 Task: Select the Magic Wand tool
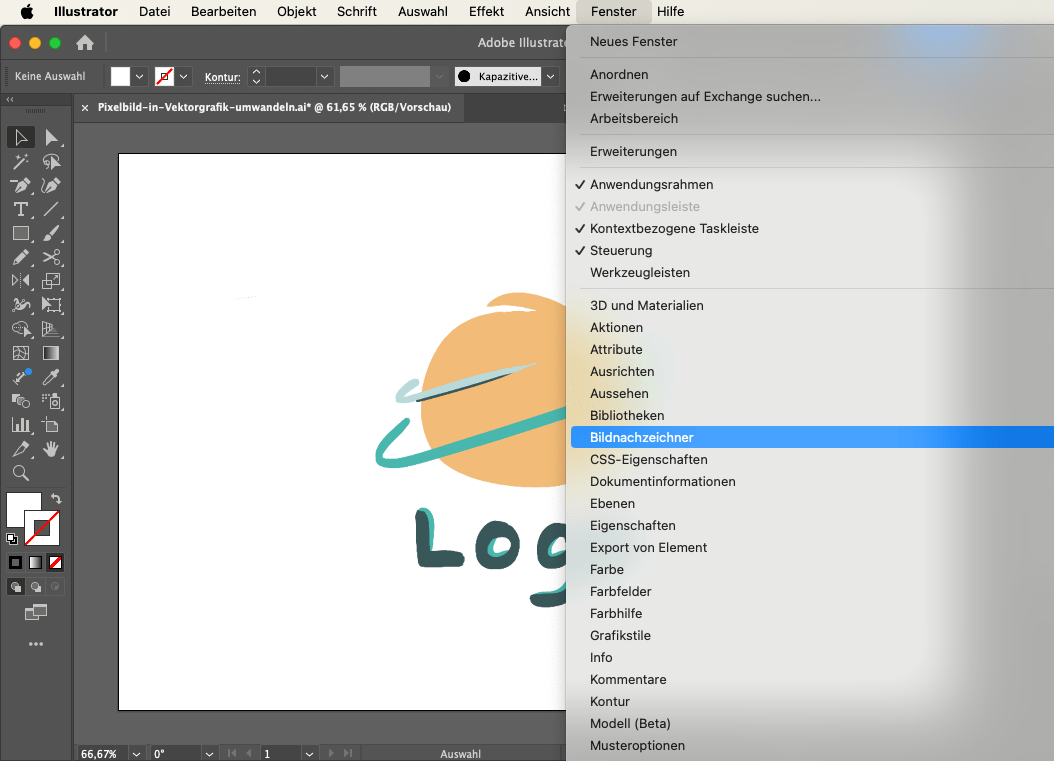pos(20,161)
